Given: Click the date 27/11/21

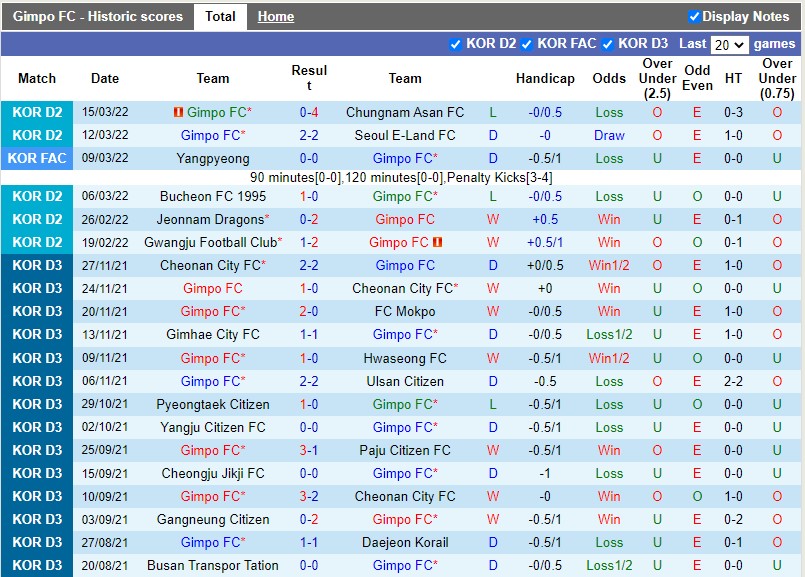Looking at the screenshot, I should tap(105, 265).
